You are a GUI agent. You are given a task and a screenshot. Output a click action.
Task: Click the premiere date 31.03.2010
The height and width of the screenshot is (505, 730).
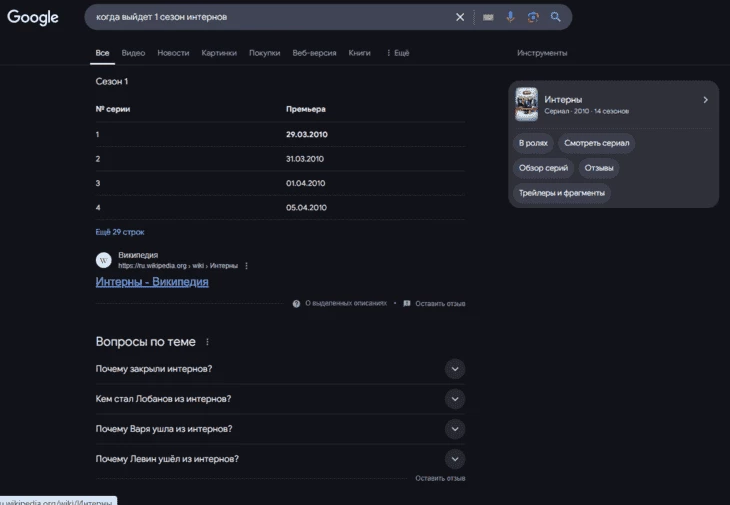[304, 159]
